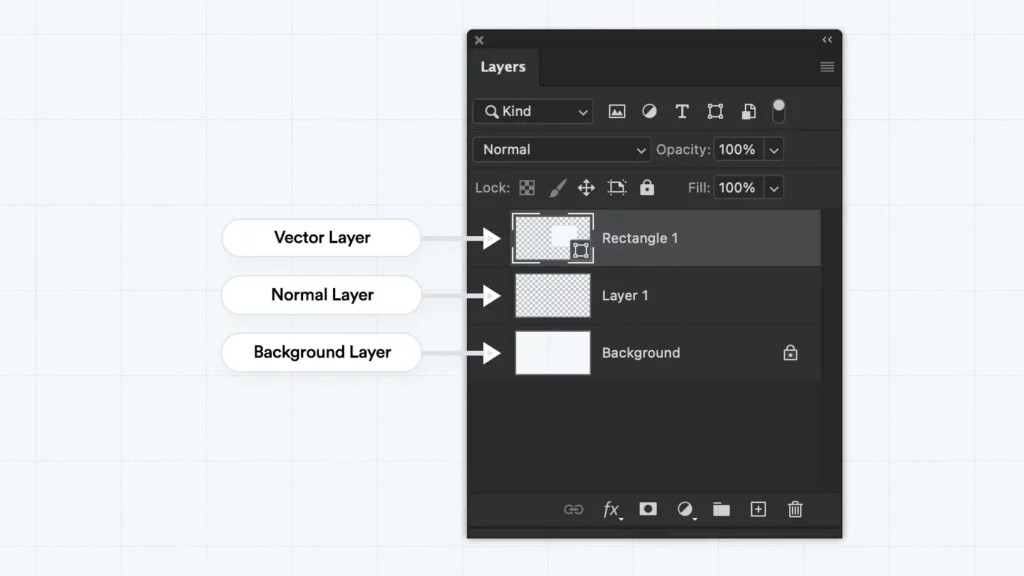Lock image pixels with brush icon
The image size is (1024, 576).
pos(557,188)
